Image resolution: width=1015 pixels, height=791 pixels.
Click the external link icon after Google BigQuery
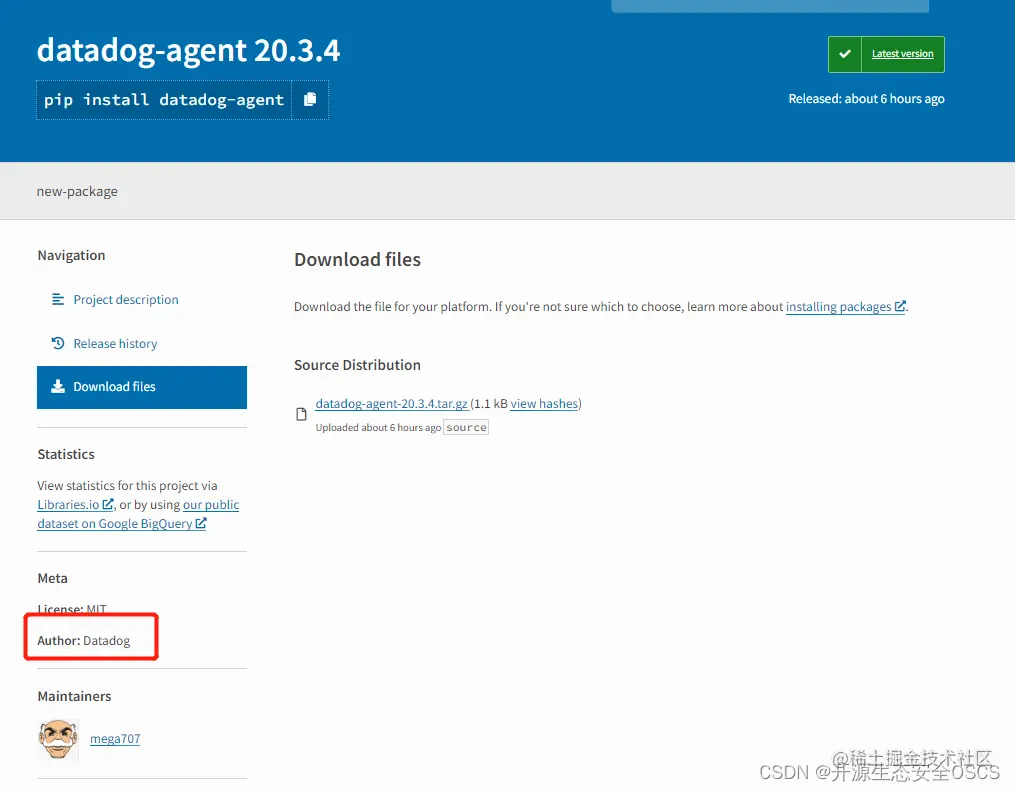tap(202, 523)
